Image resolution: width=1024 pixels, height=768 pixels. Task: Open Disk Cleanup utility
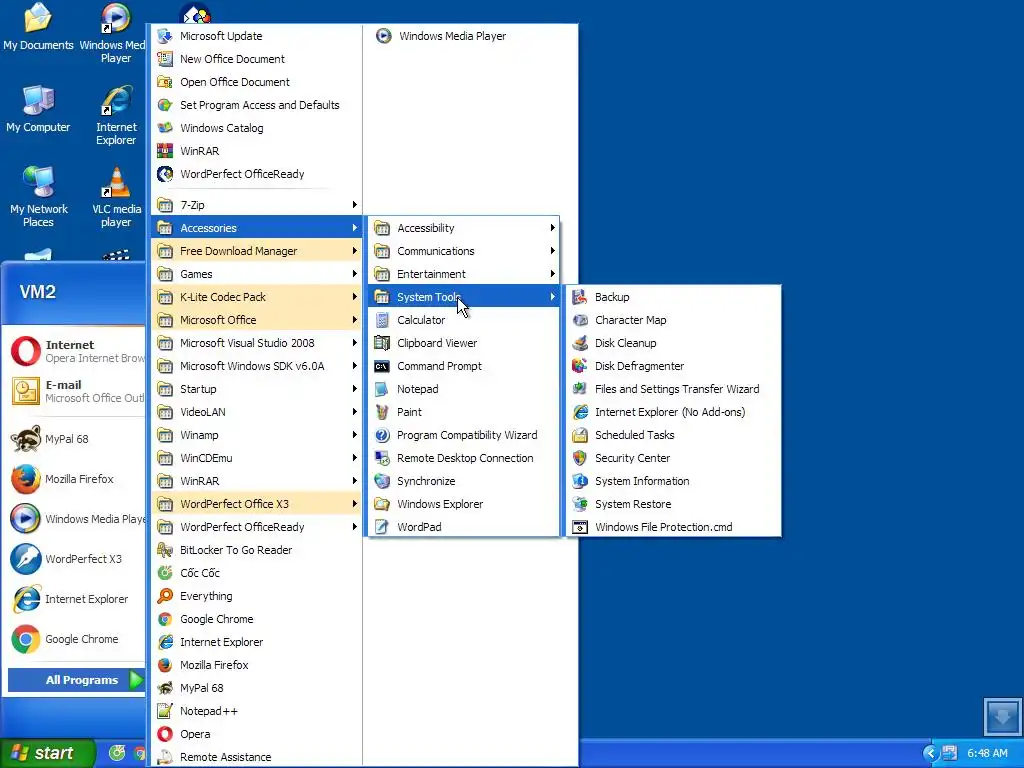[x=673, y=343]
